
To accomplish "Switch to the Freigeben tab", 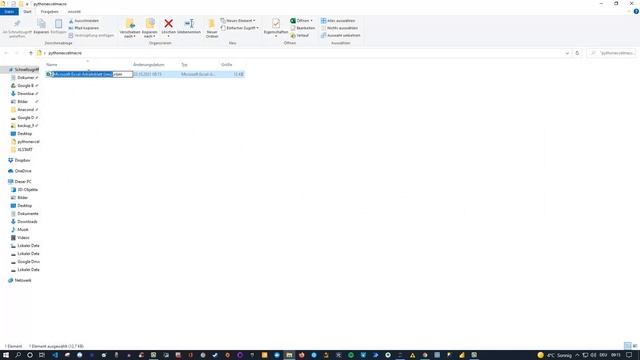I will [x=49, y=11].
